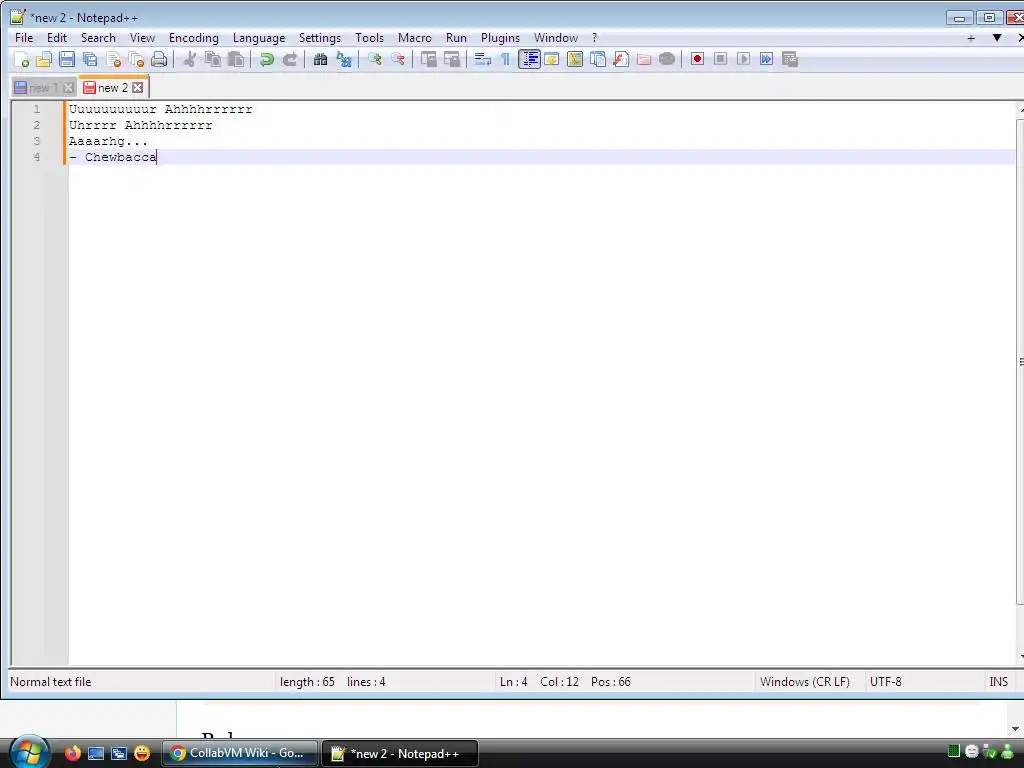Open the Edit menu

coord(57,38)
